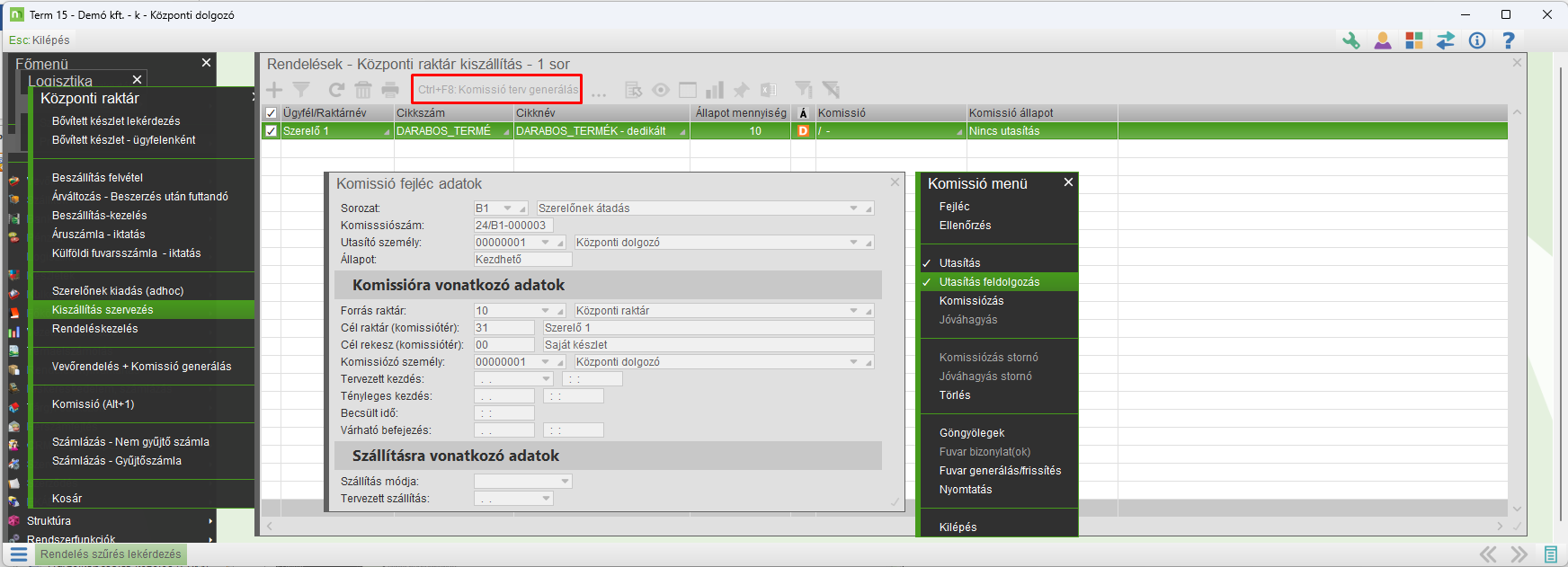1568x567 pixels.
Task: Click the Excel export toolbar icon
Action: [768, 90]
